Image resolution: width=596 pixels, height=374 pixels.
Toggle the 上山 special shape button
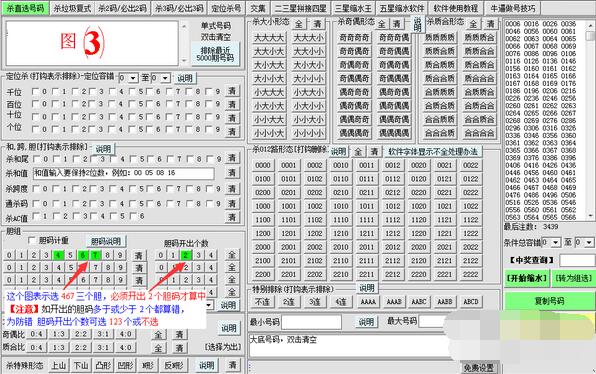[x=59, y=365]
